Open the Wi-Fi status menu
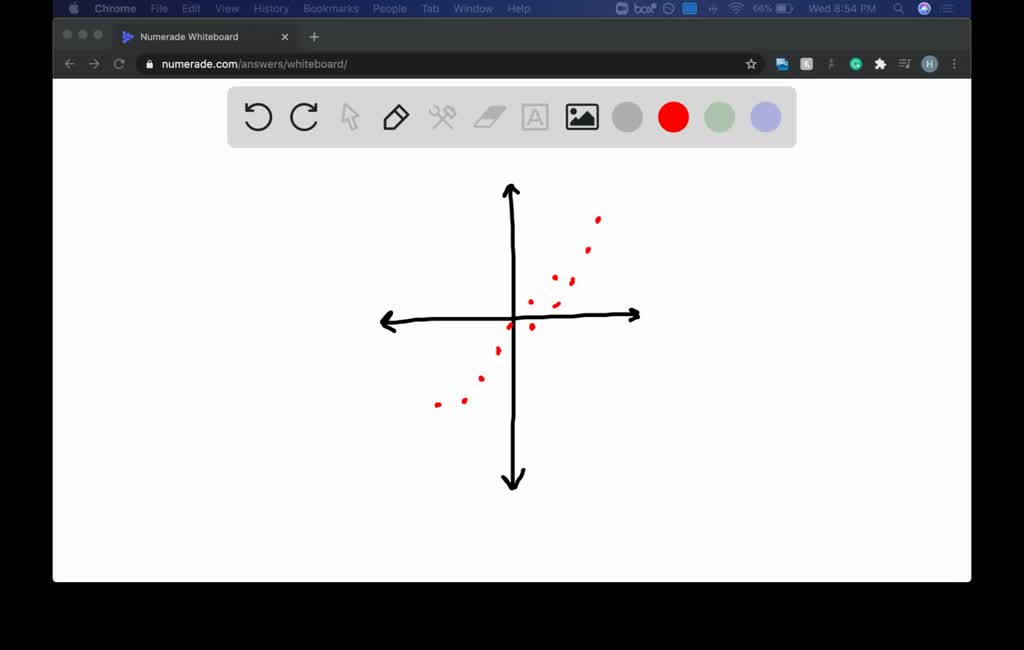The image size is (1024, 650). tap(736, 8)
